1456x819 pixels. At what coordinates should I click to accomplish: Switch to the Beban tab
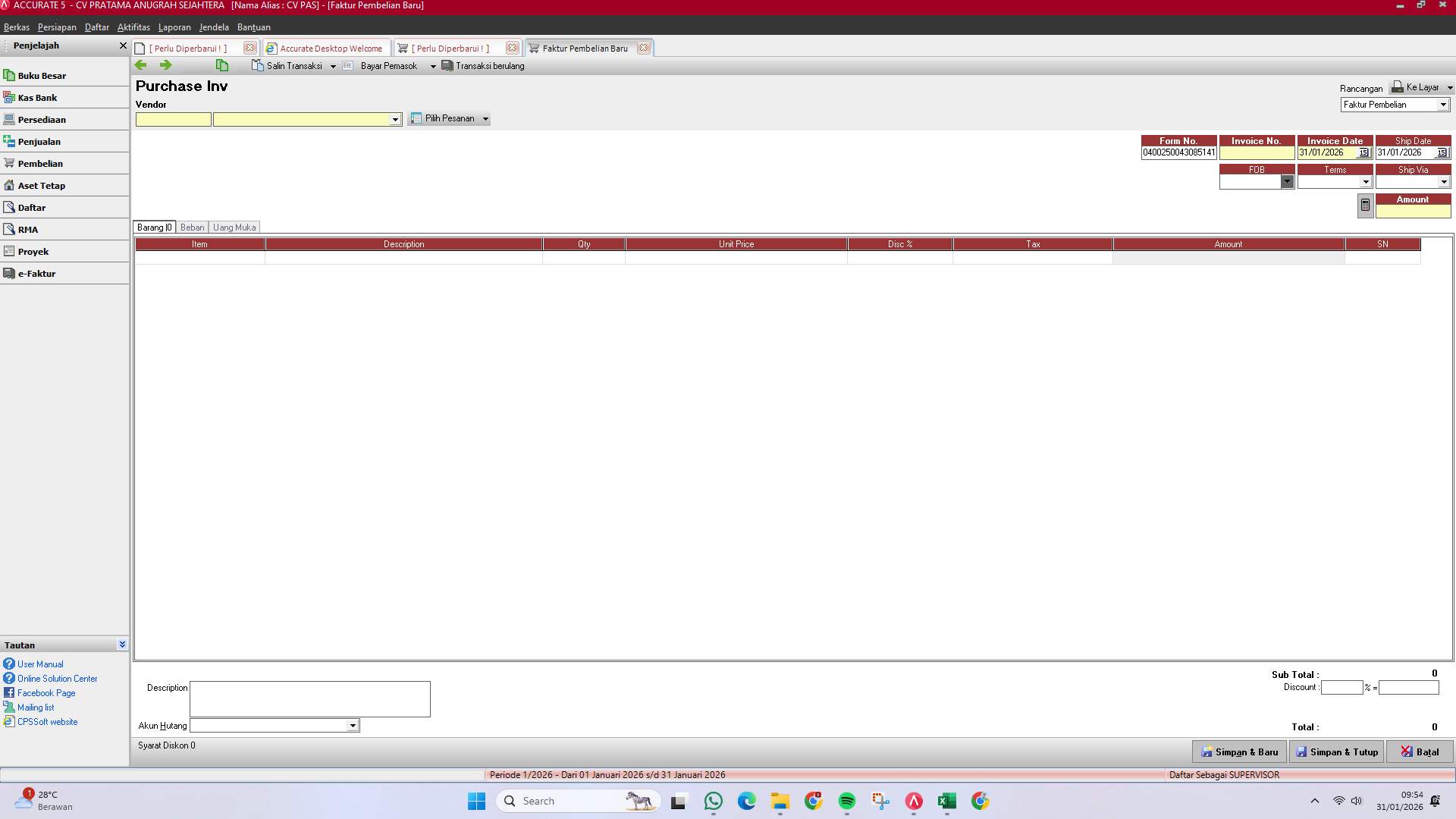point(192,227)
